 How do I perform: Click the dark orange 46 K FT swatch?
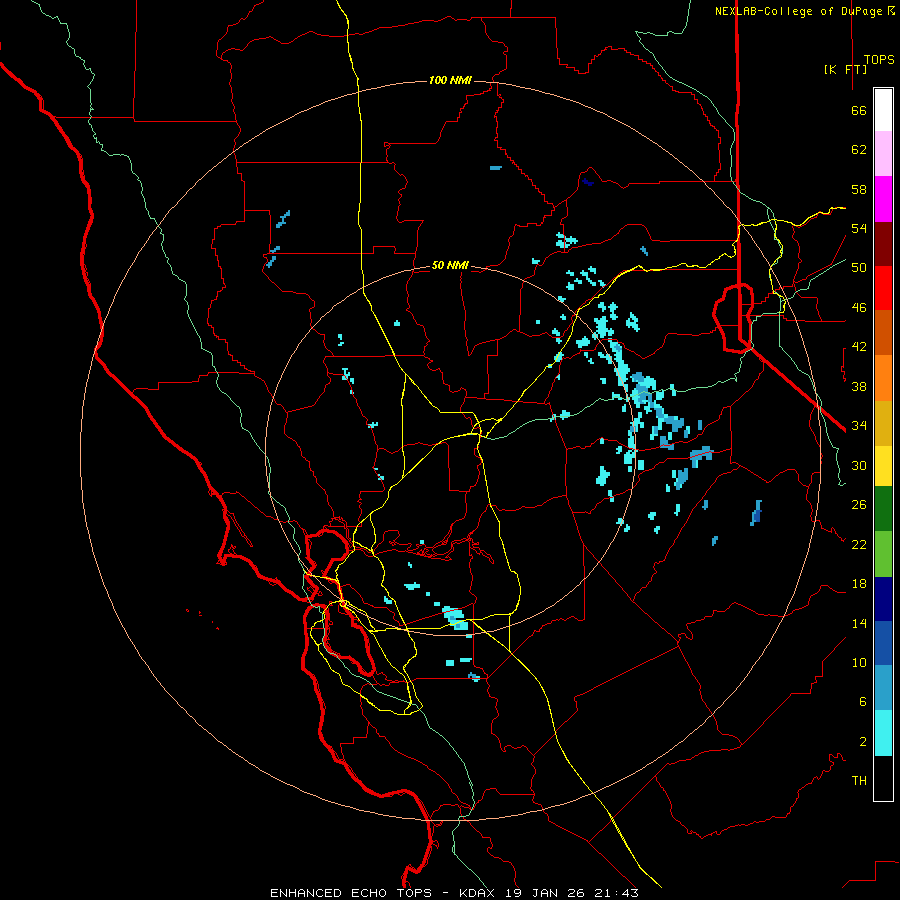pos(883,332)
